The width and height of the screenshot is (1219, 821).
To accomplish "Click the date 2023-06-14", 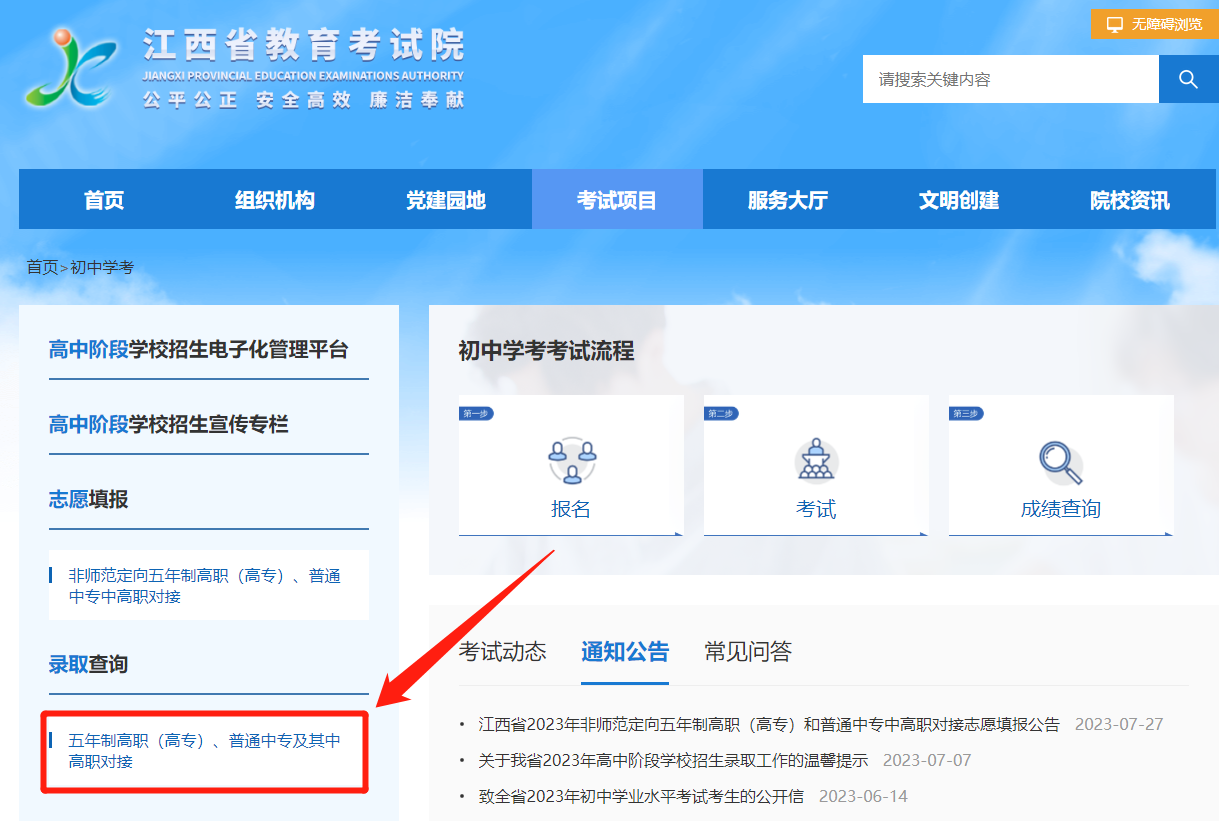I will coord(863,796).
